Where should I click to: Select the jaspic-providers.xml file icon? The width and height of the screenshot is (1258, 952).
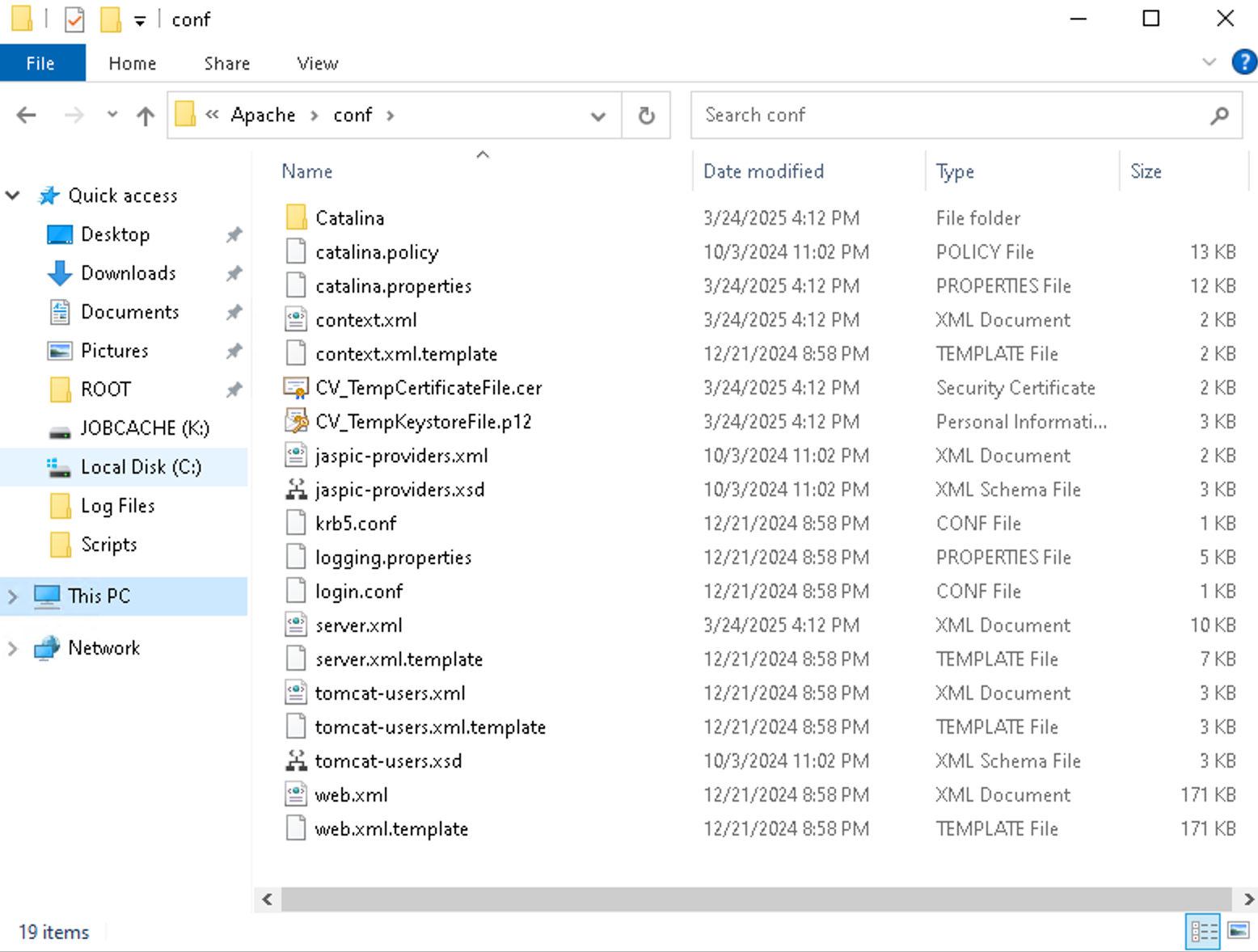[296, 455]
